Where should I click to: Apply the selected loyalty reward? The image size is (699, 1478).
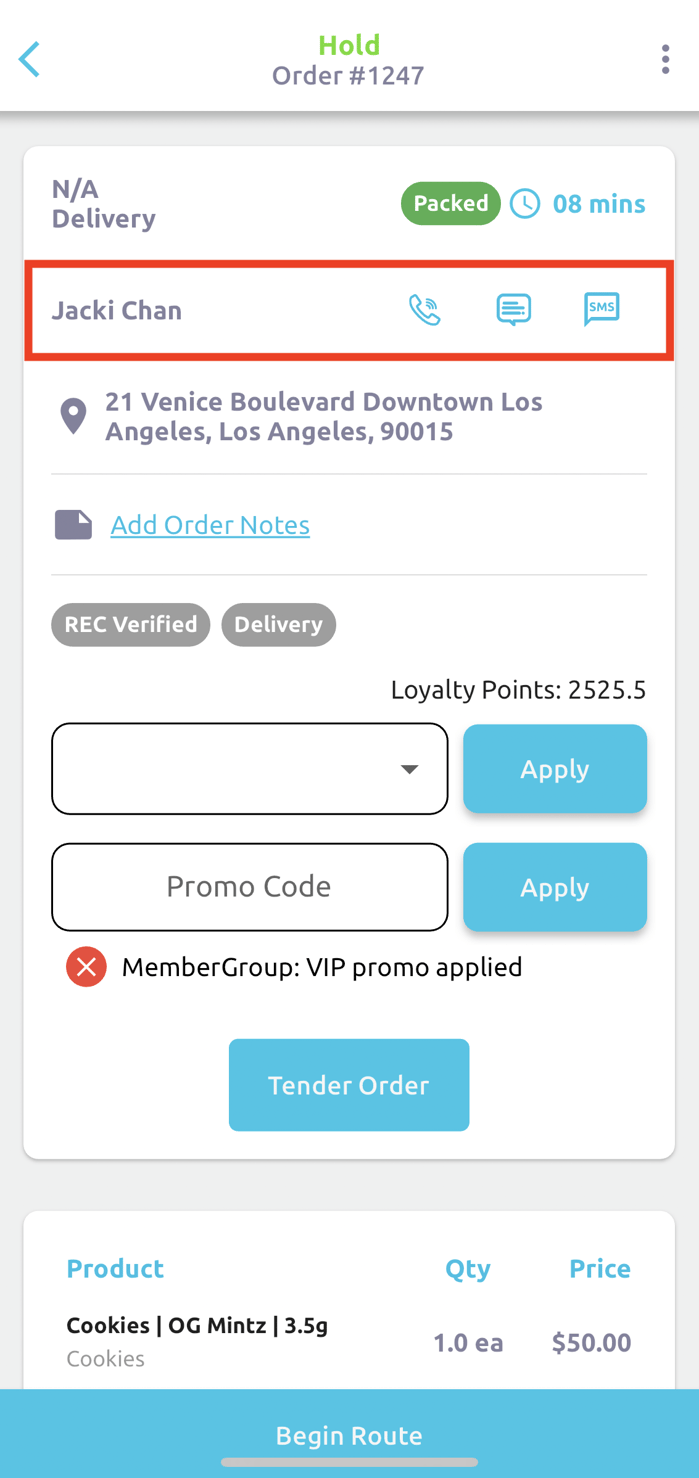click(x=555, y=768)
